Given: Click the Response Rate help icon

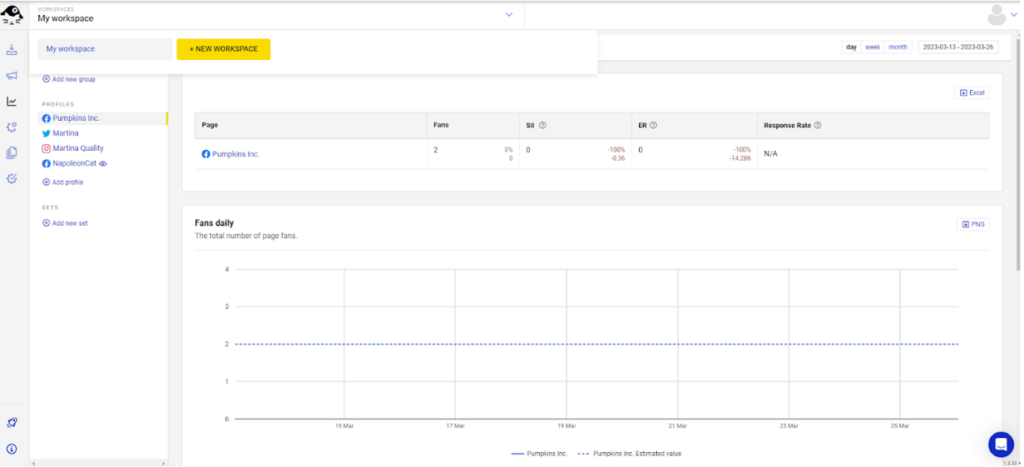Looking at the screenshot, I should click(818, 125).
